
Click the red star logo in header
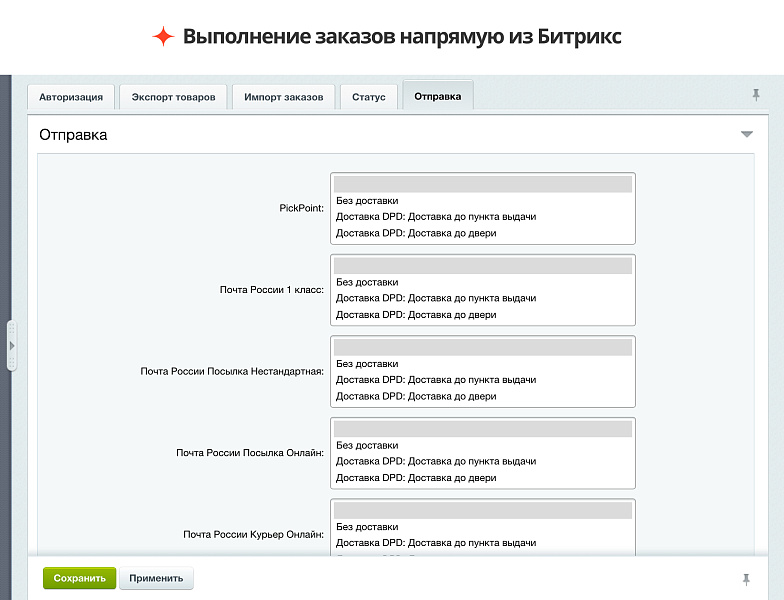[x=163, y=37]
